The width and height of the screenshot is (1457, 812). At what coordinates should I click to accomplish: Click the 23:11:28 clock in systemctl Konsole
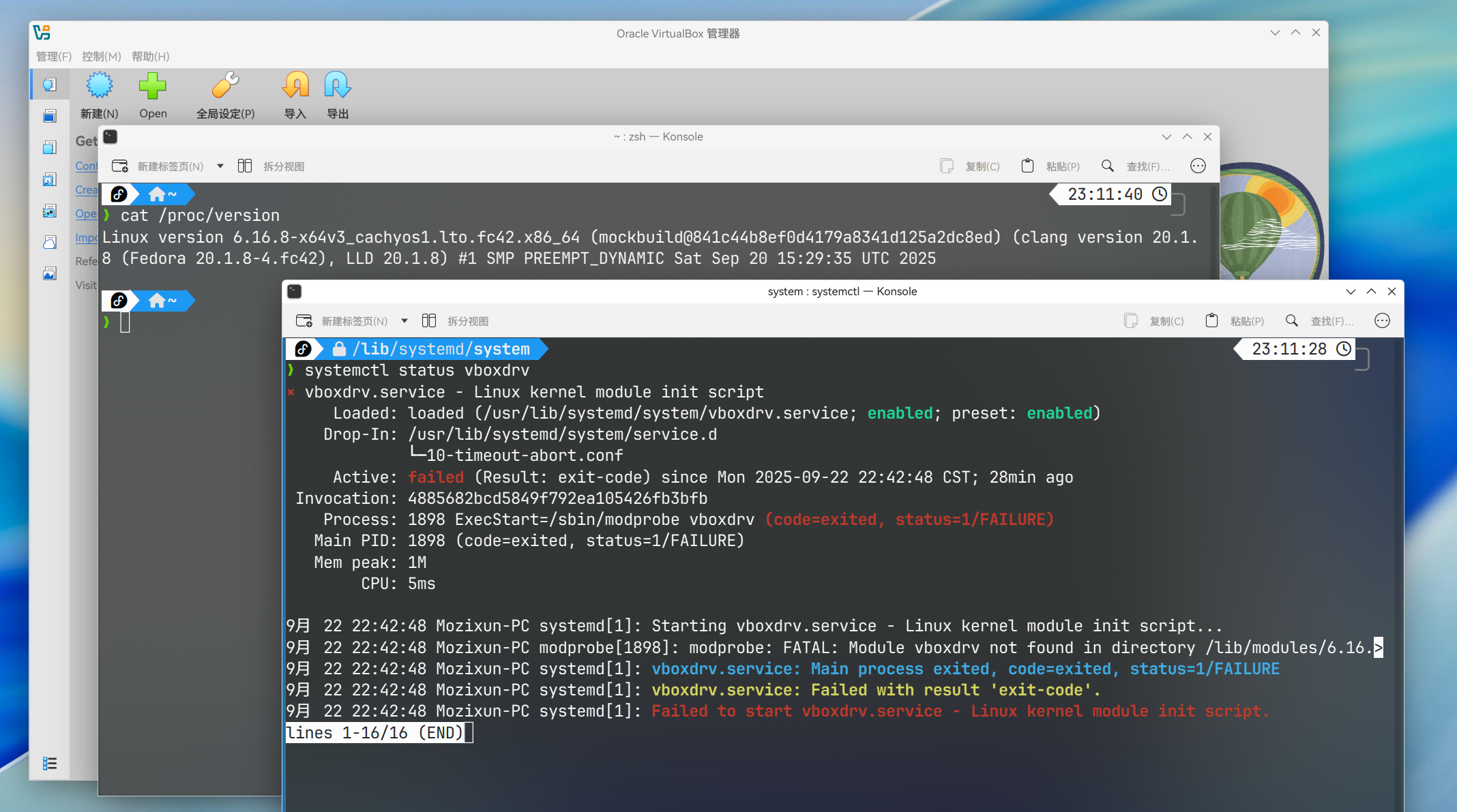point(1293,349)
